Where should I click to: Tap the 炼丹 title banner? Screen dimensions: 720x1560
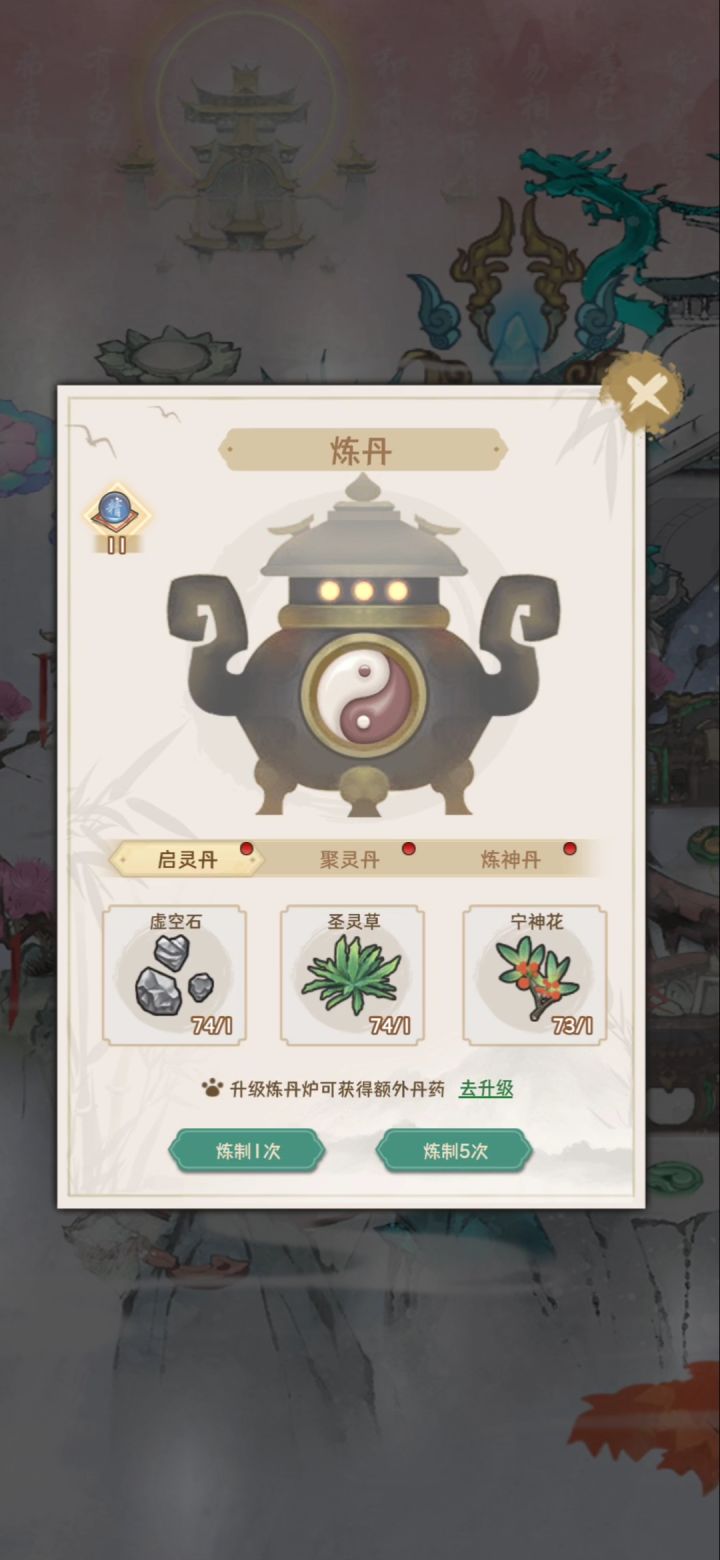(362, 451)
